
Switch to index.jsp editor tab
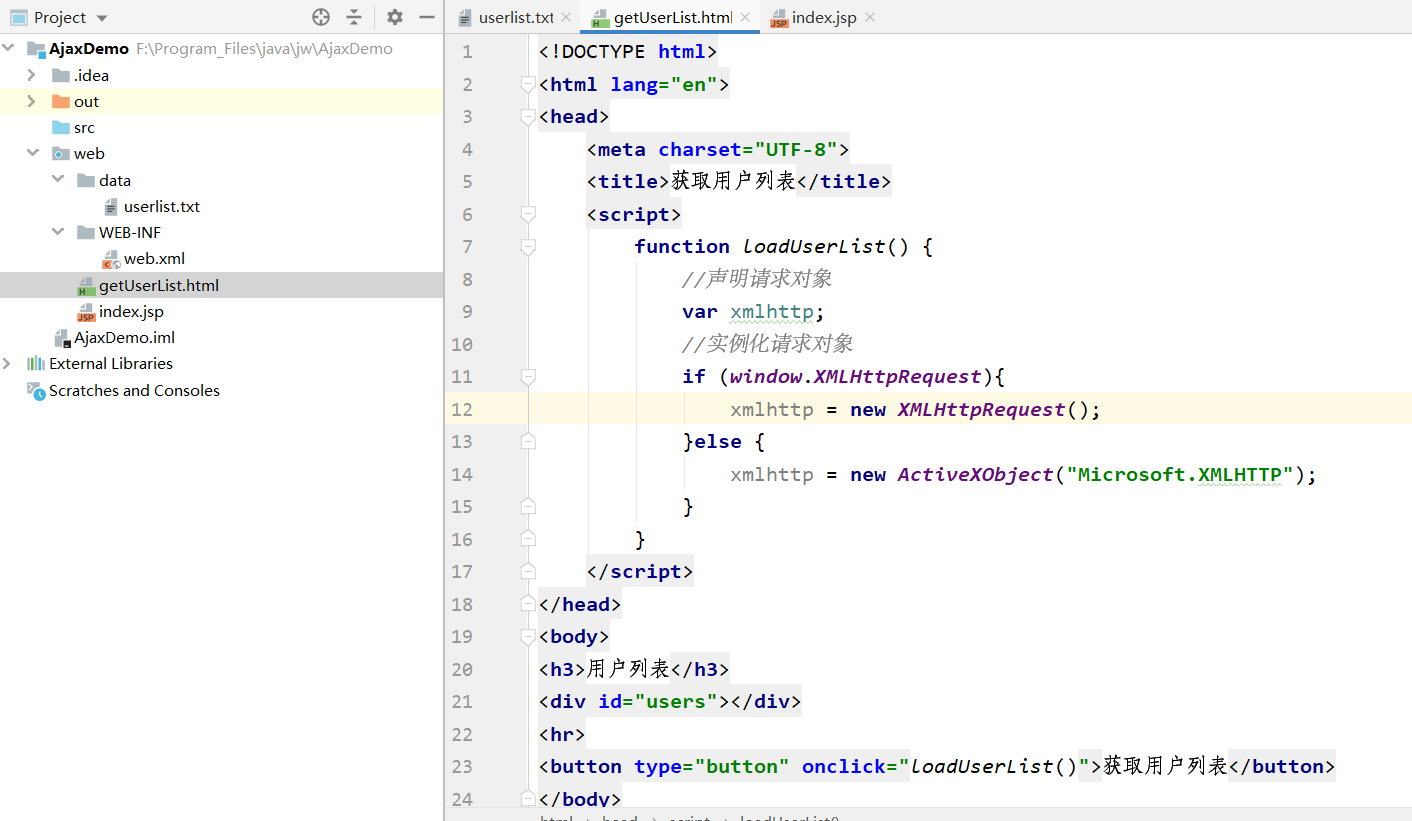(824, 17)
